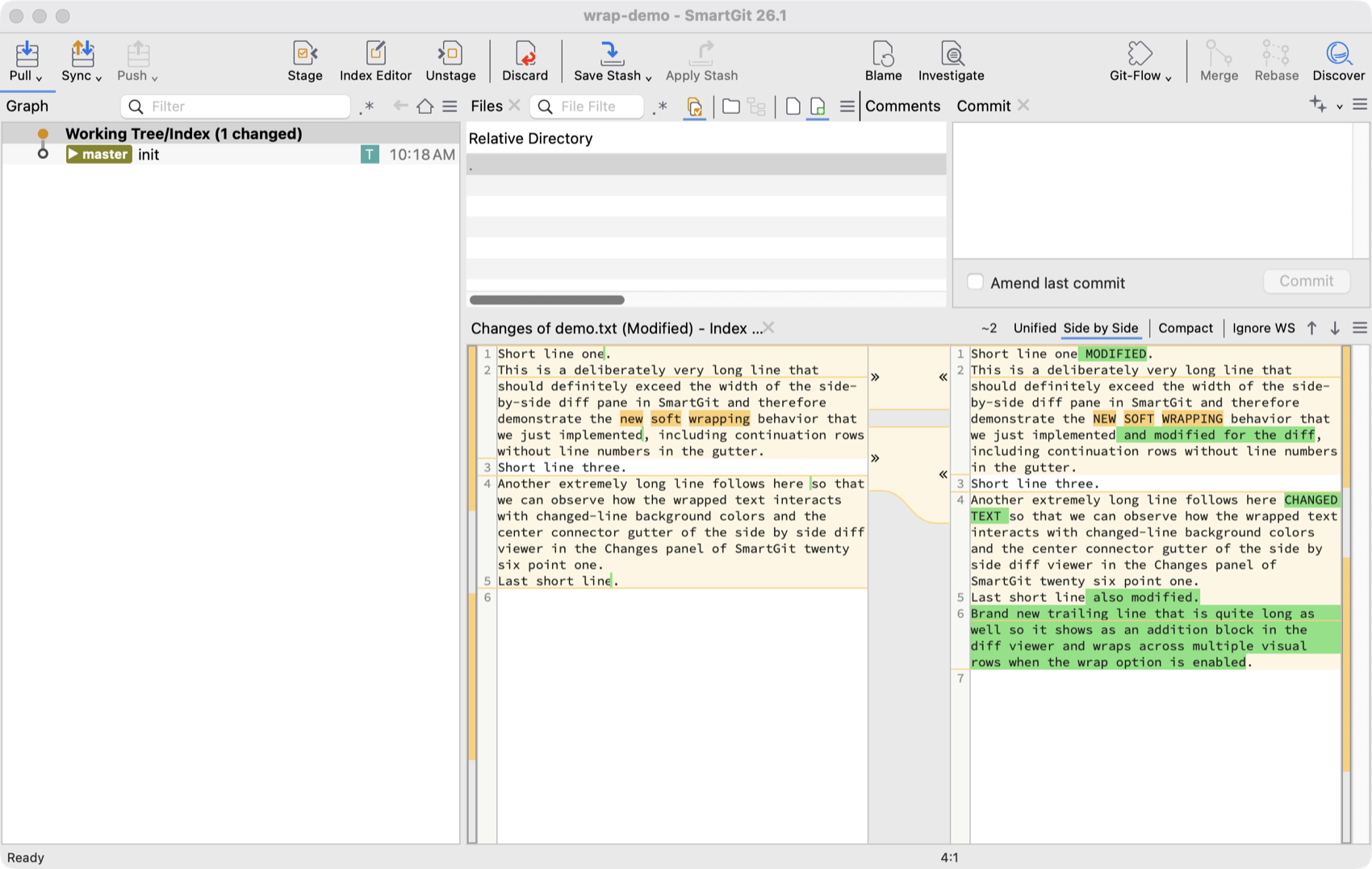The height and width of the screenshot is (869, 1372).
Task: Click the Save Stash icon
Action: click(611, 54)
